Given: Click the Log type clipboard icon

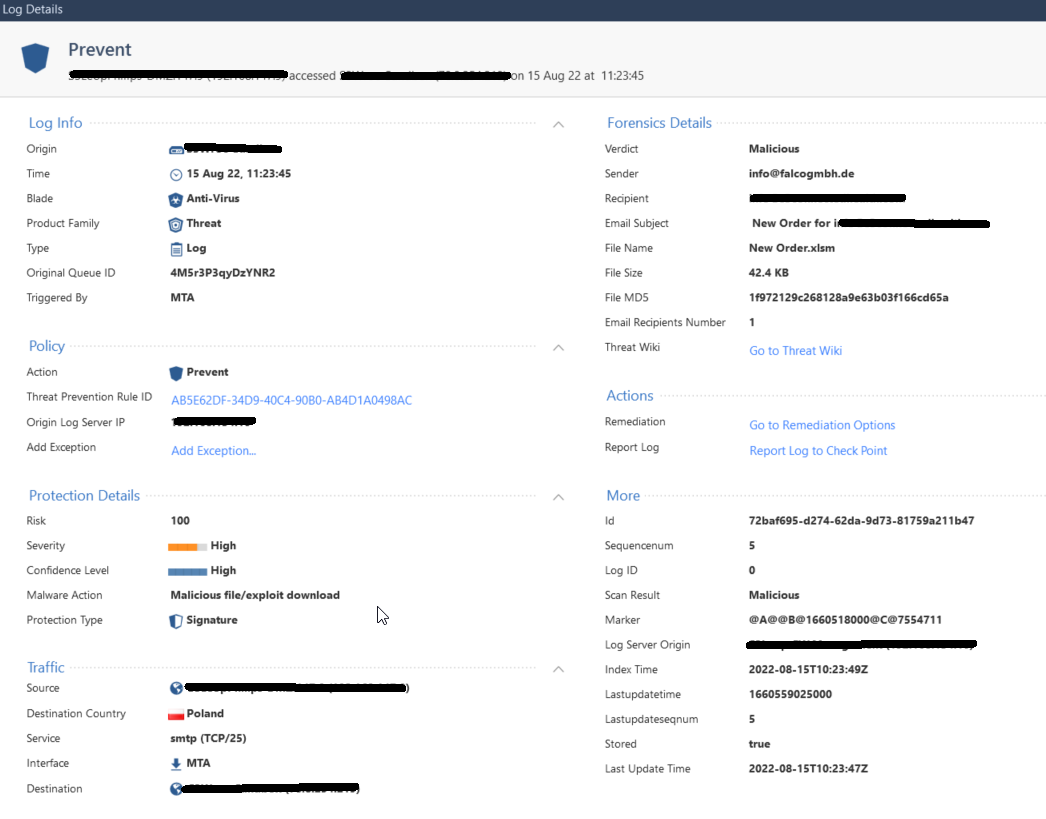Looking at the screenshot, I should 176,249.
